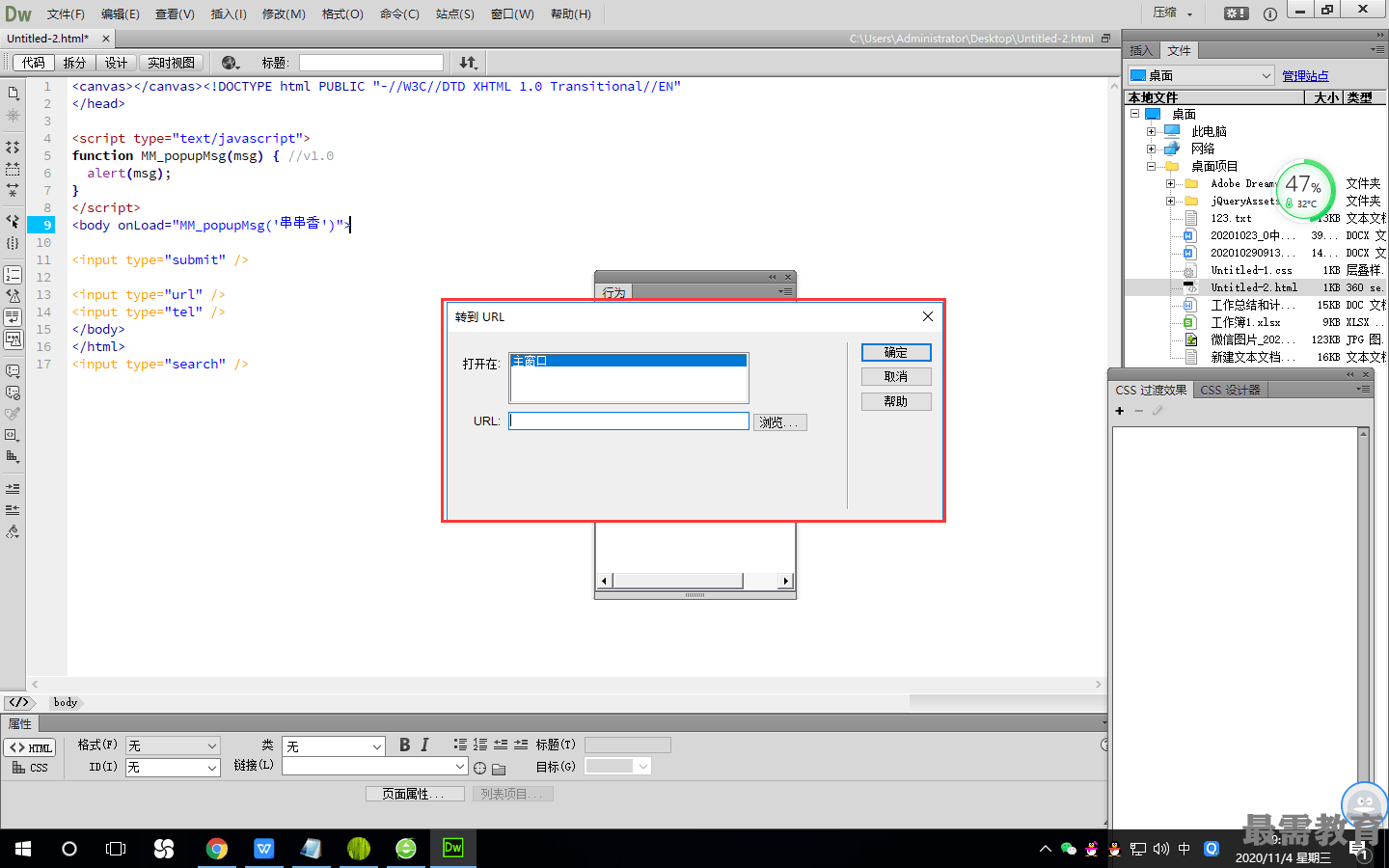
Task: Open the Site menu
Action: [454, 14]
